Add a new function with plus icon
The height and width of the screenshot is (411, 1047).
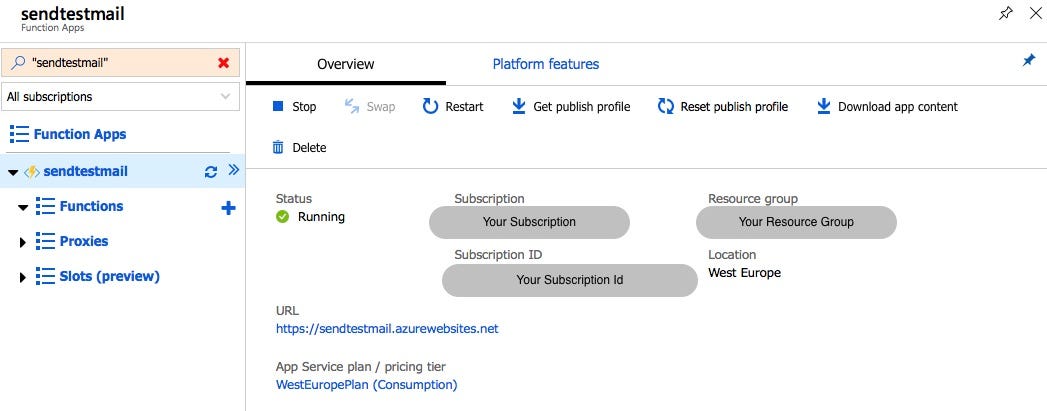(228, 208)
